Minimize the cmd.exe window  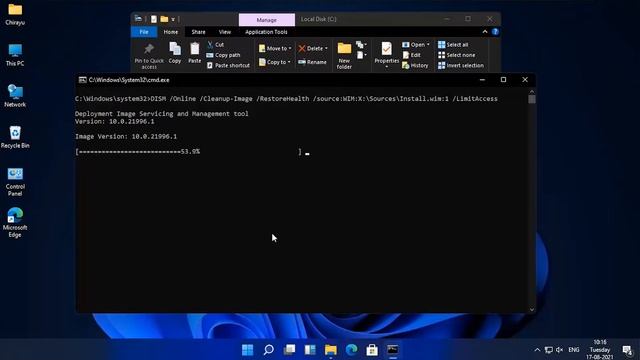pyautogui.click(x=482, y=80)
